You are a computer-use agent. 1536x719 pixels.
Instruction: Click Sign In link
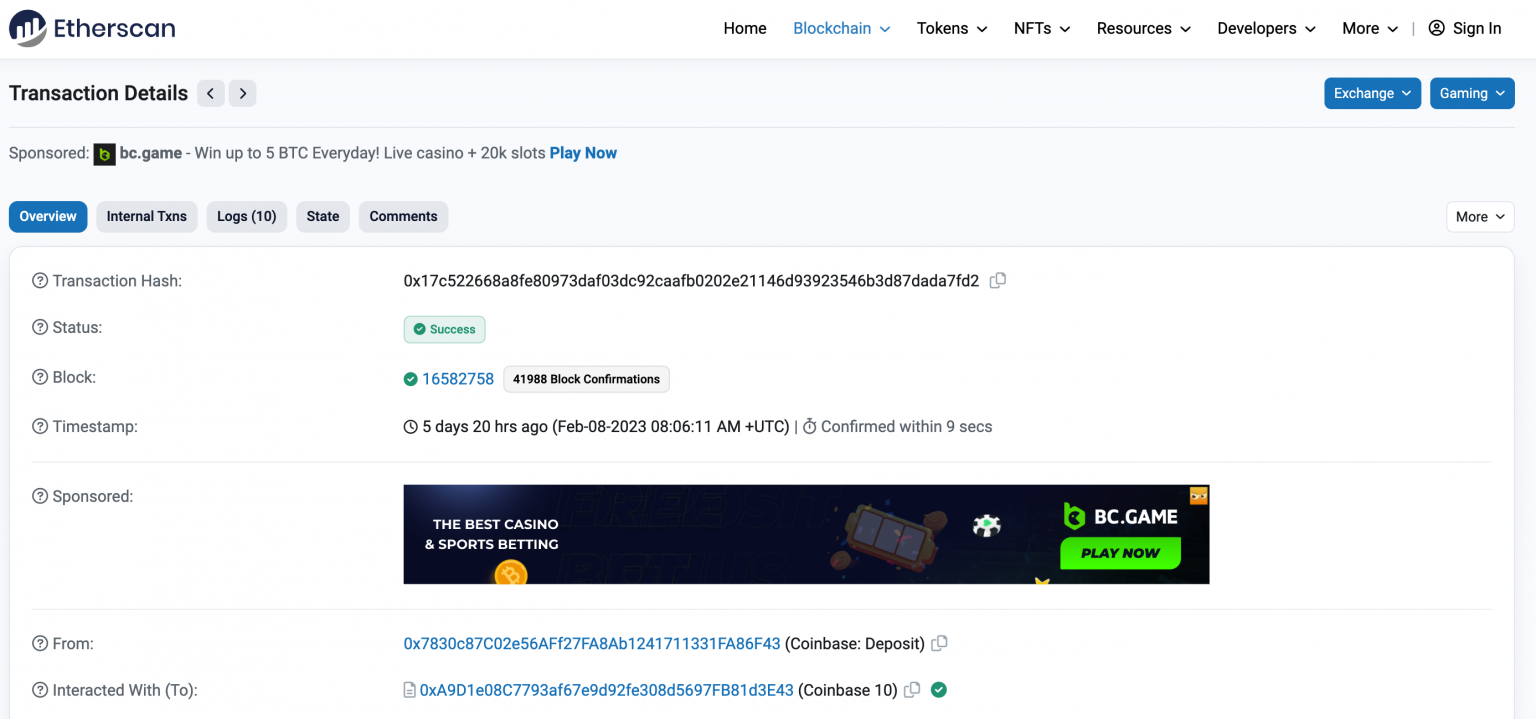tap(1477, 28)
